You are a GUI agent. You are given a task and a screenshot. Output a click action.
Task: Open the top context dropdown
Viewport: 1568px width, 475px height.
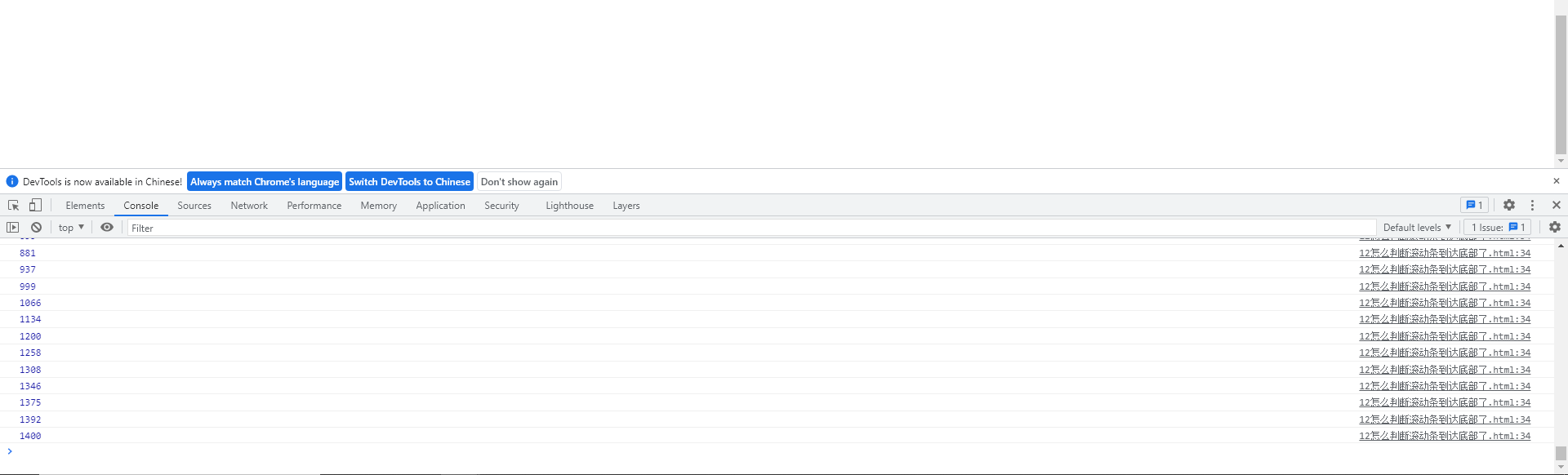(72, 228)
